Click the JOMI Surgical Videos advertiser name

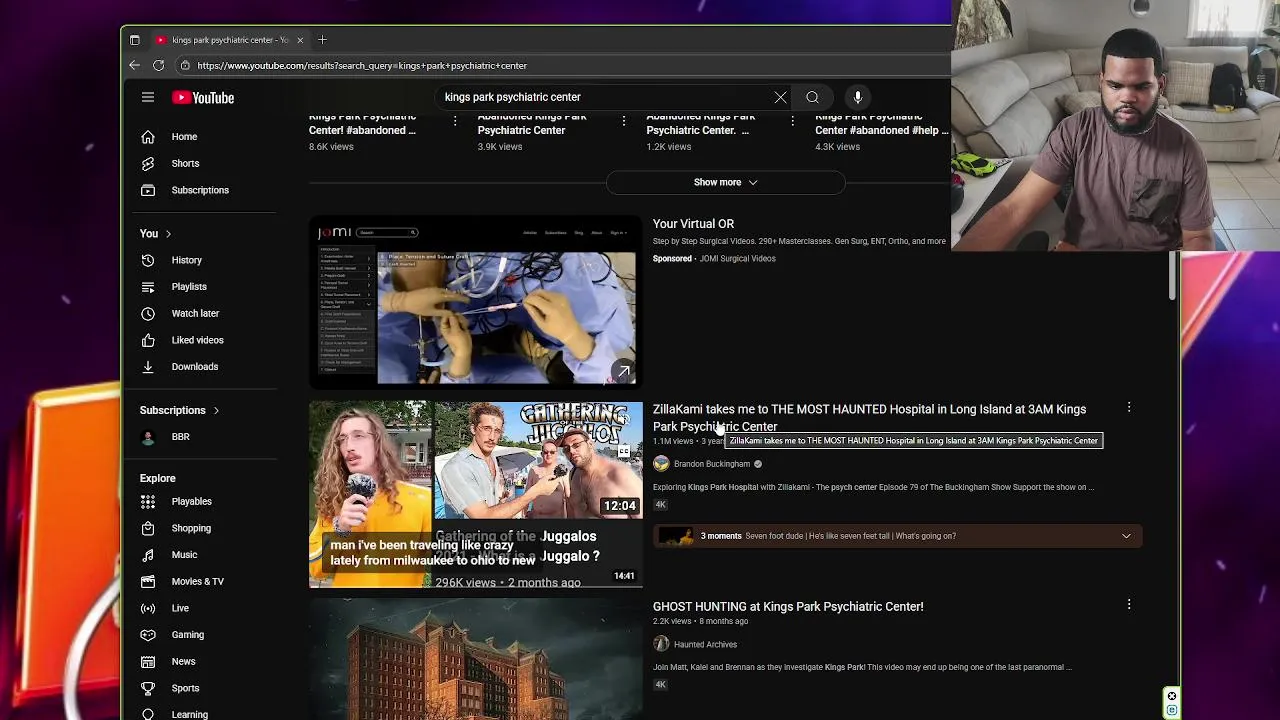(x=737, y=258)
